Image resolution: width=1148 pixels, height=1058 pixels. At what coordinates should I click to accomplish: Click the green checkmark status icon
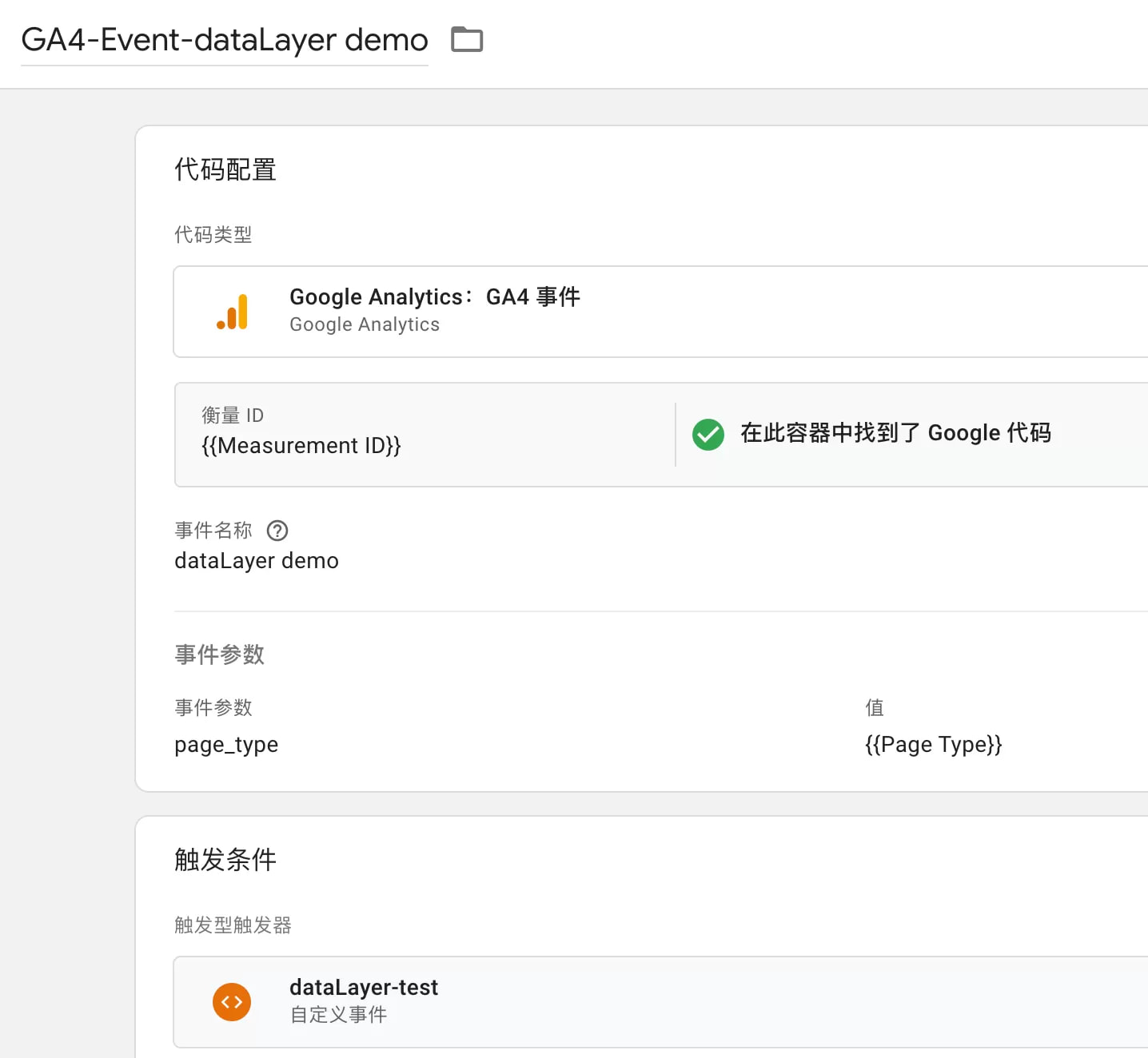[708, 434]
